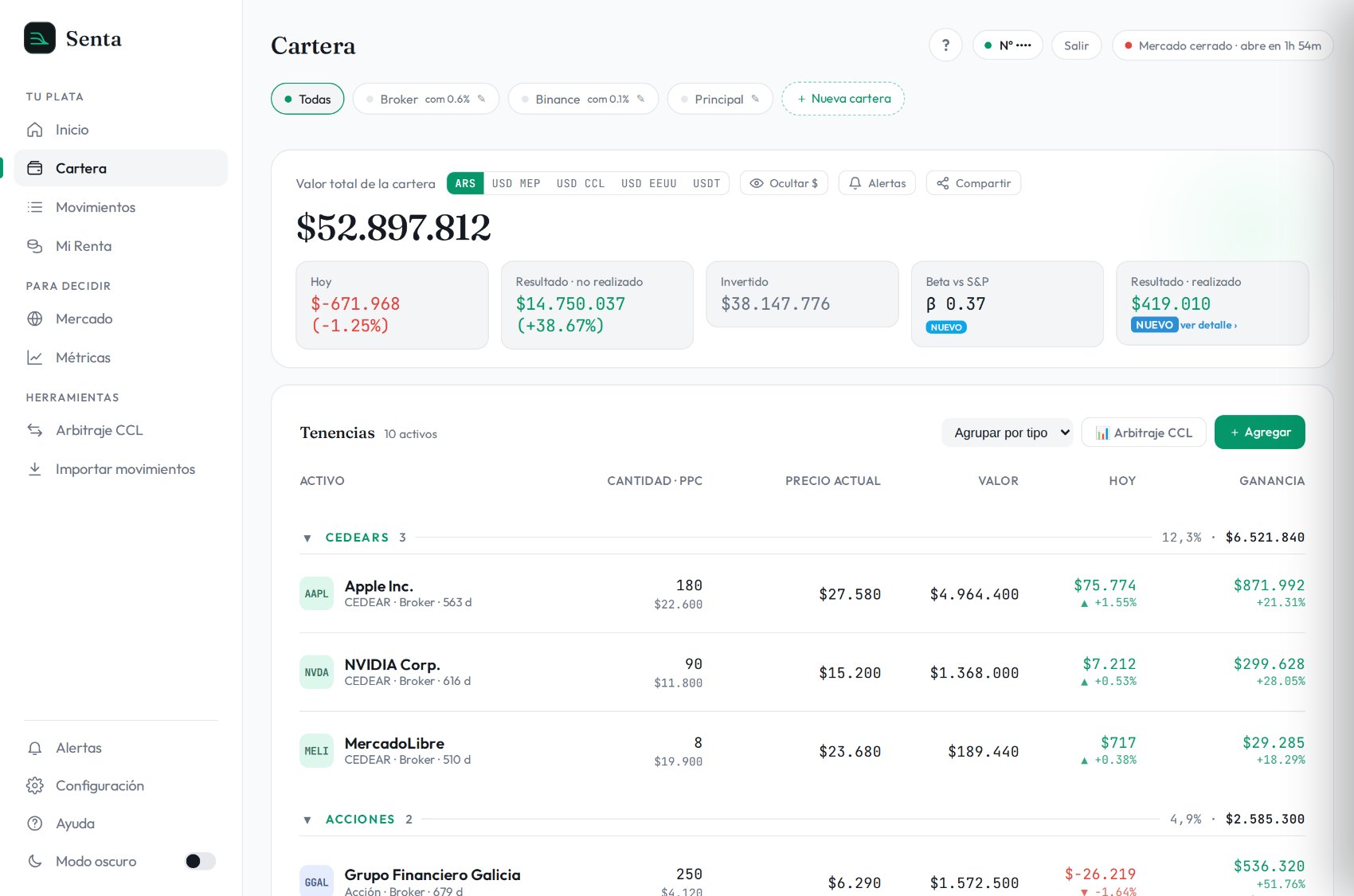Hide amounts with Ocultar $ button
The image size is (1354, 896).
785,183
